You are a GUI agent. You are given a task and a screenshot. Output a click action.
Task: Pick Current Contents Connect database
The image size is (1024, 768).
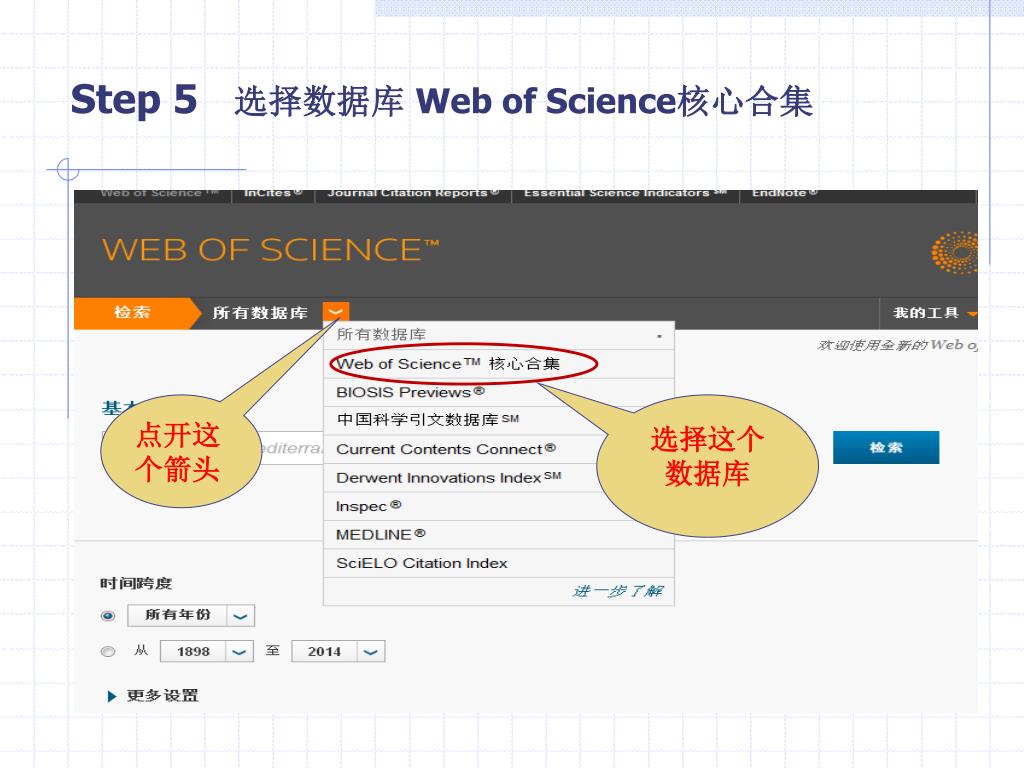tap(499, 449)
